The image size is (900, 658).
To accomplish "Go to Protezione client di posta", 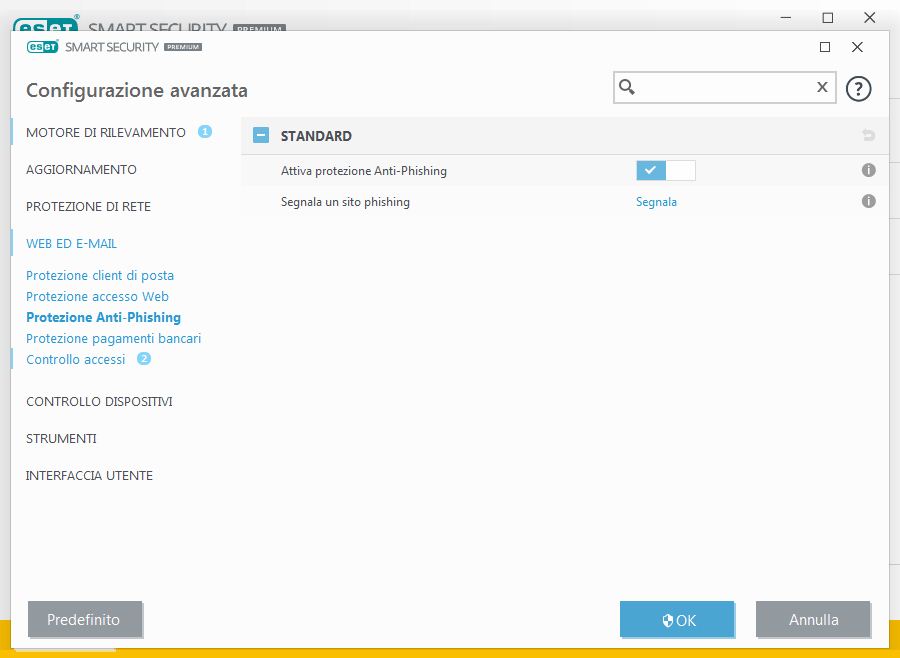I will click(x=100, y=276).
